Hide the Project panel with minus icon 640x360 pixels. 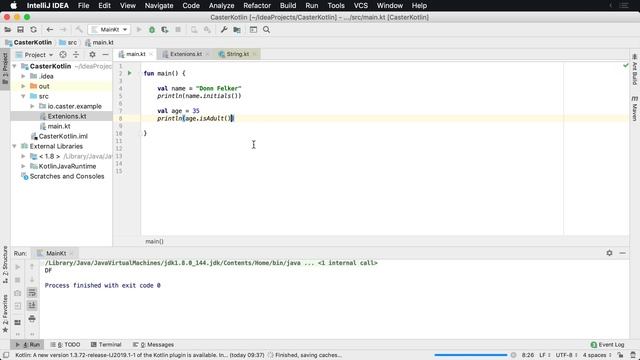pos(105,54)
